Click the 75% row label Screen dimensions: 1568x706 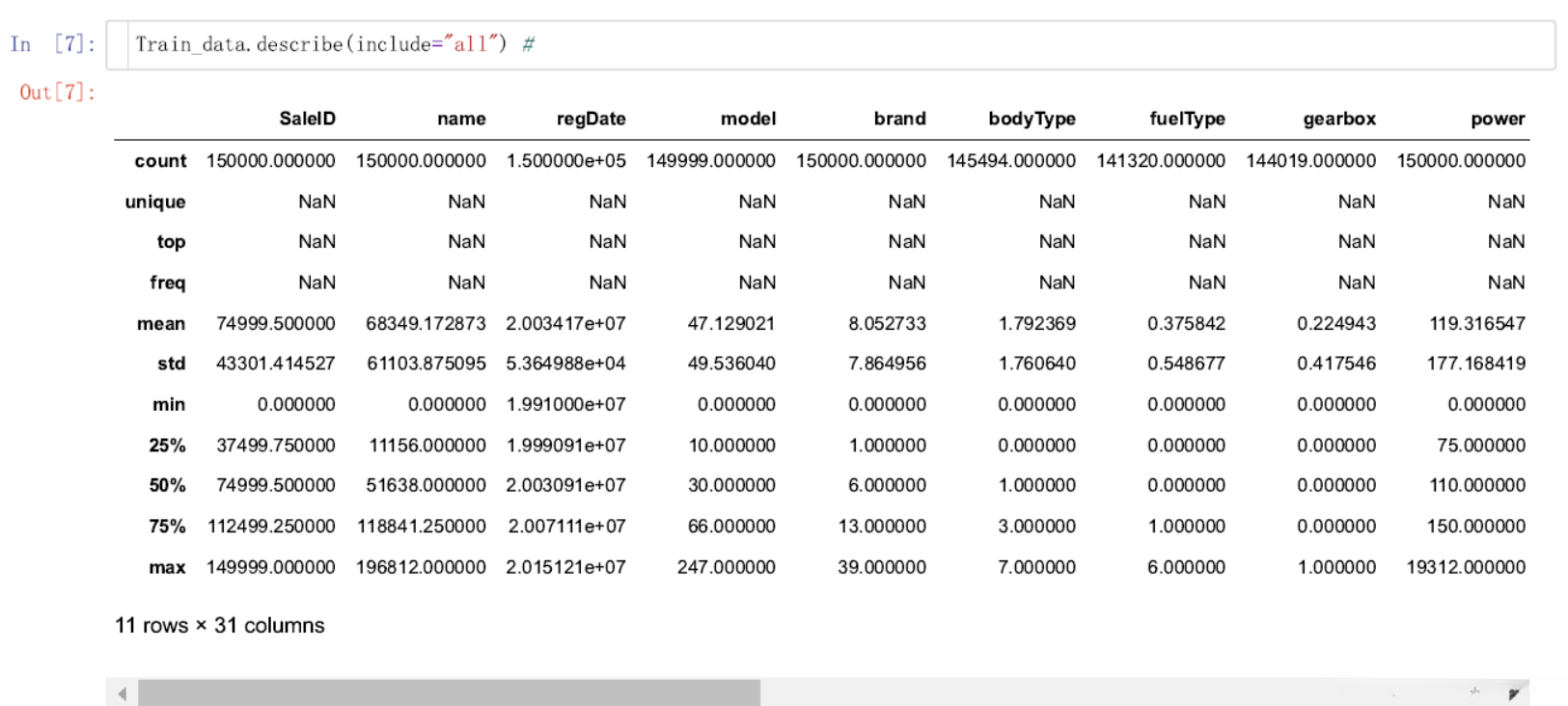coord(167,527)
